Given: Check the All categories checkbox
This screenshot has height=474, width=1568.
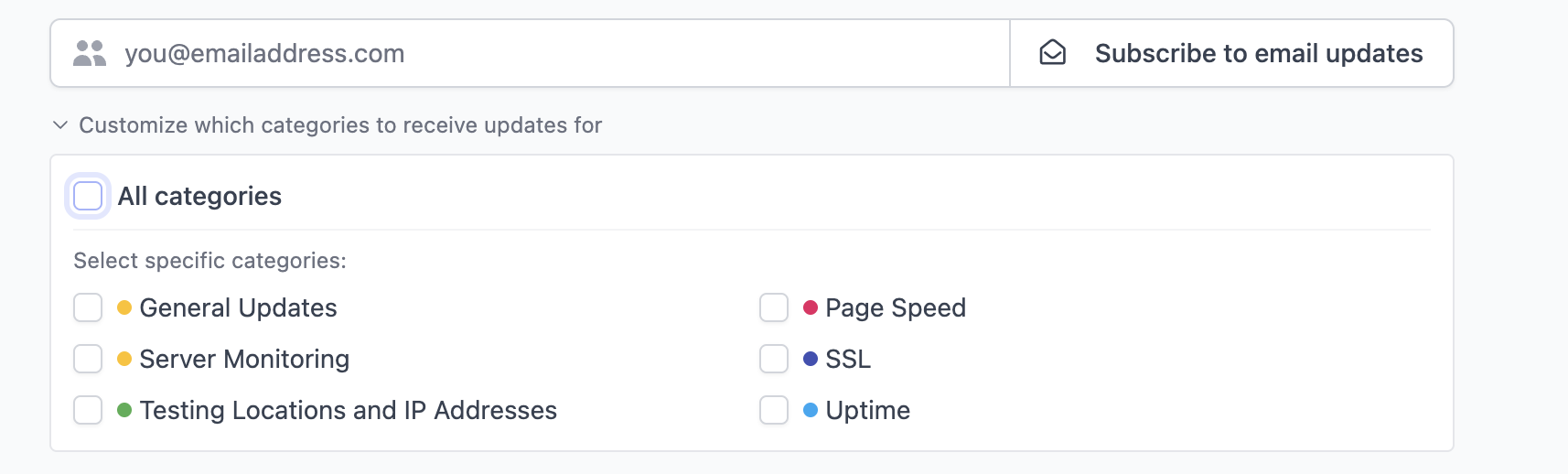Looking at the screenshot, I should tap(88, 196).
